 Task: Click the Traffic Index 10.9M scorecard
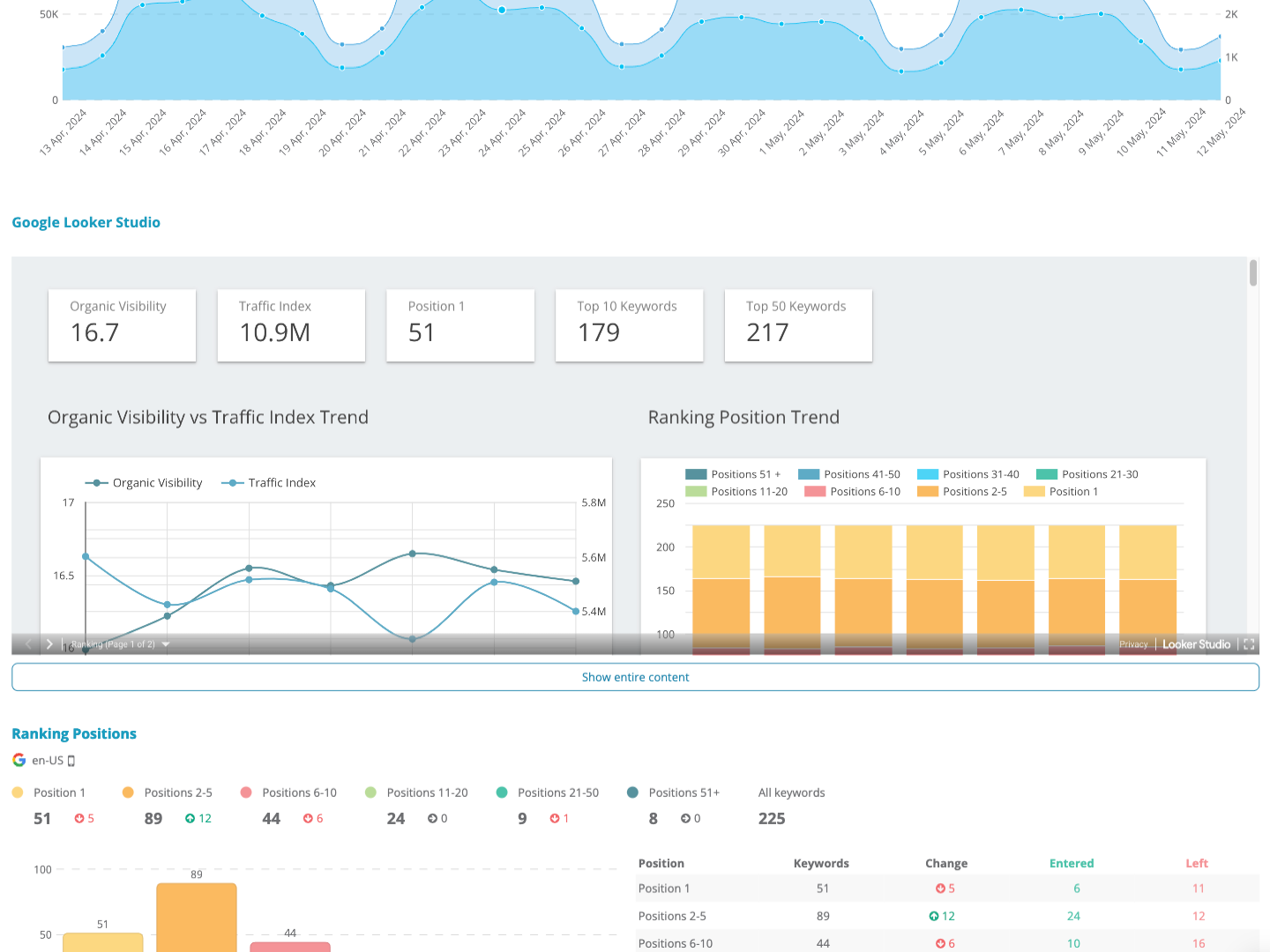pyautogui.click(x=291, y=325)
